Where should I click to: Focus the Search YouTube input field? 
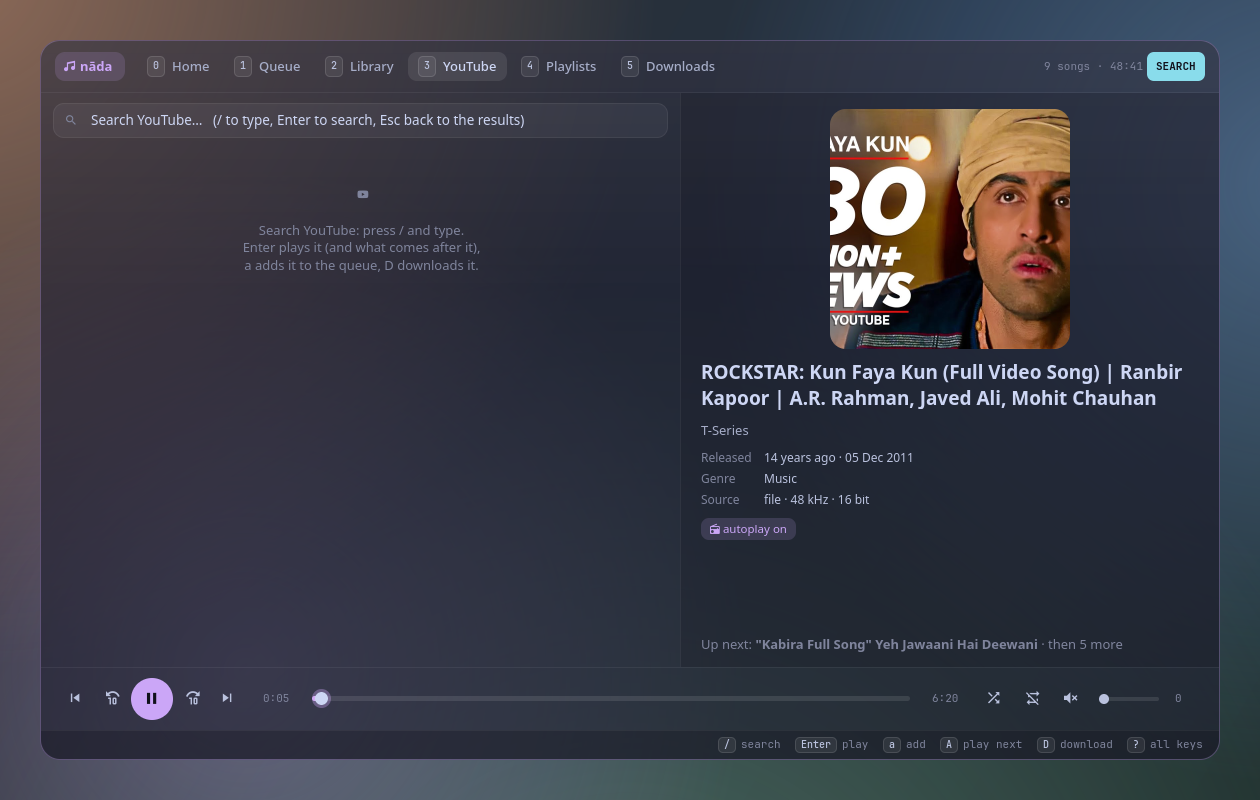(360, 120)
